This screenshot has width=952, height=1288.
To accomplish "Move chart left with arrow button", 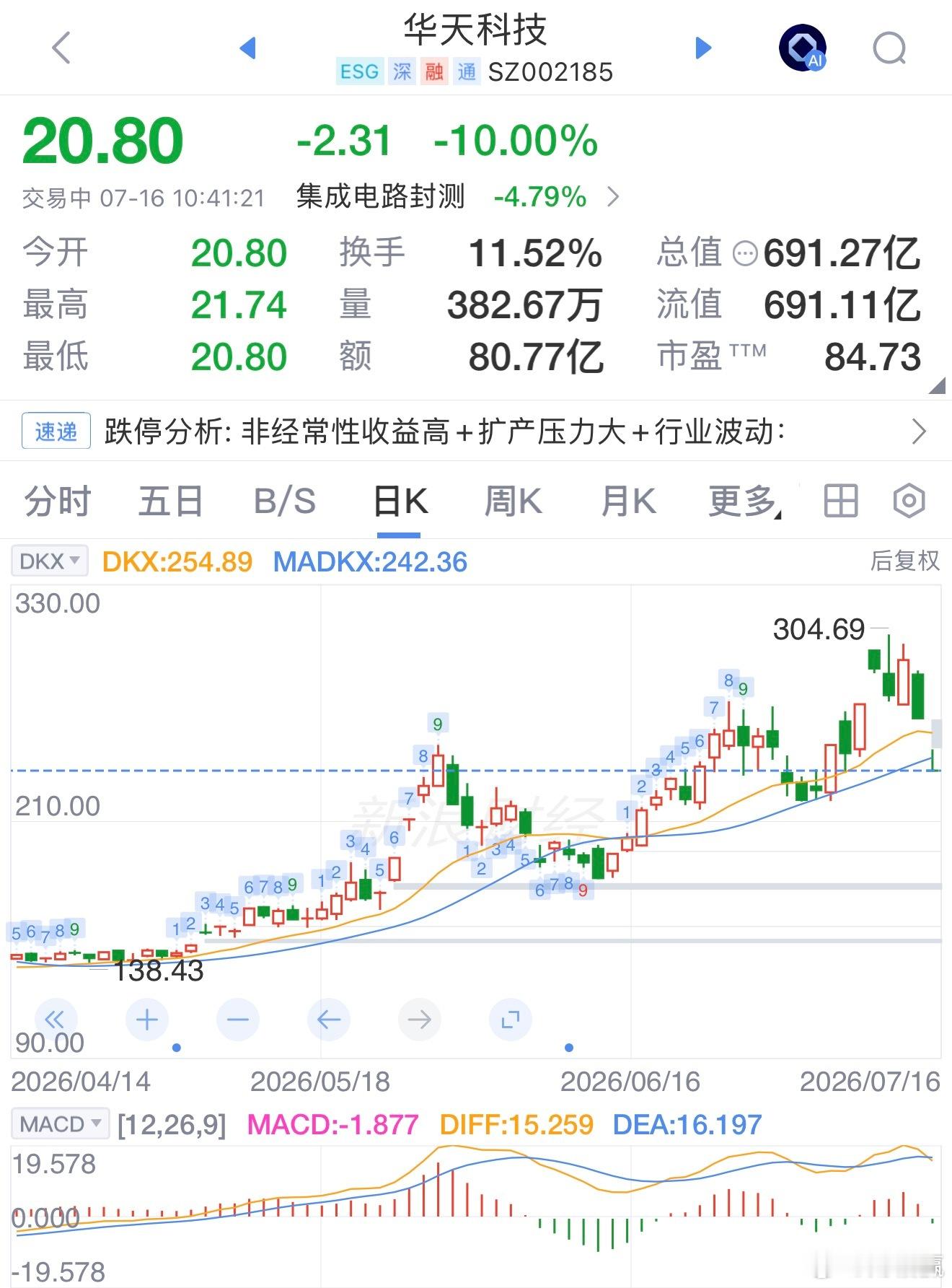I will click(329, 1020).
